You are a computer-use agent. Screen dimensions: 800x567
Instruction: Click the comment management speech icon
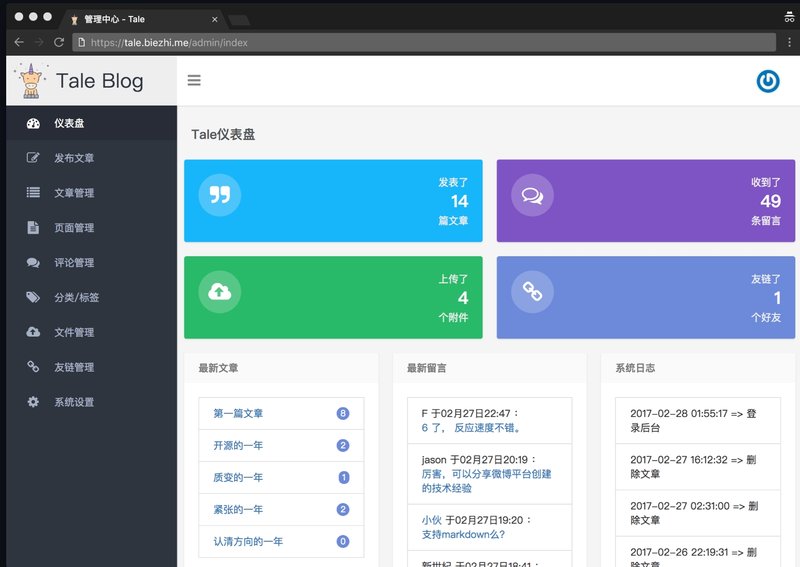(x=33, y=262)
